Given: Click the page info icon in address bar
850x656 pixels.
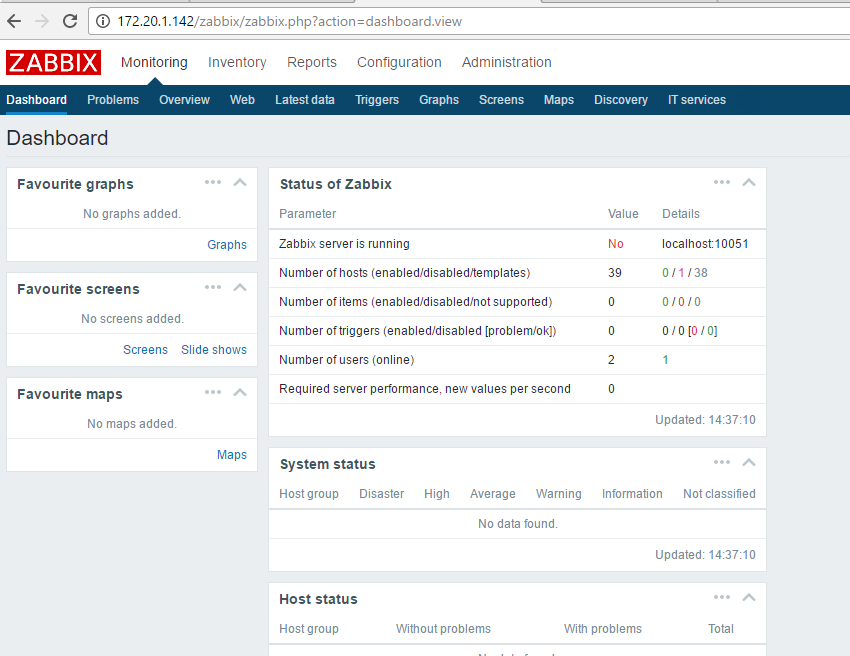Looking at the screenshot, I should (x=100, y=21).
